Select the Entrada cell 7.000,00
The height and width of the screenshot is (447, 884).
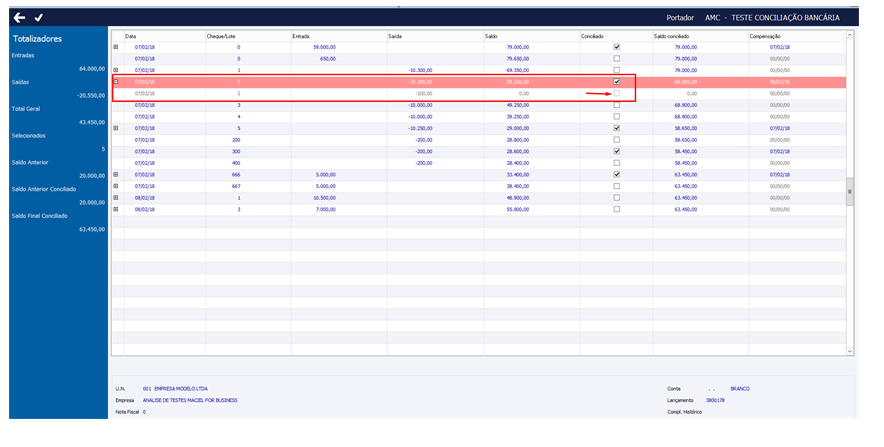(x=325, y=209)
